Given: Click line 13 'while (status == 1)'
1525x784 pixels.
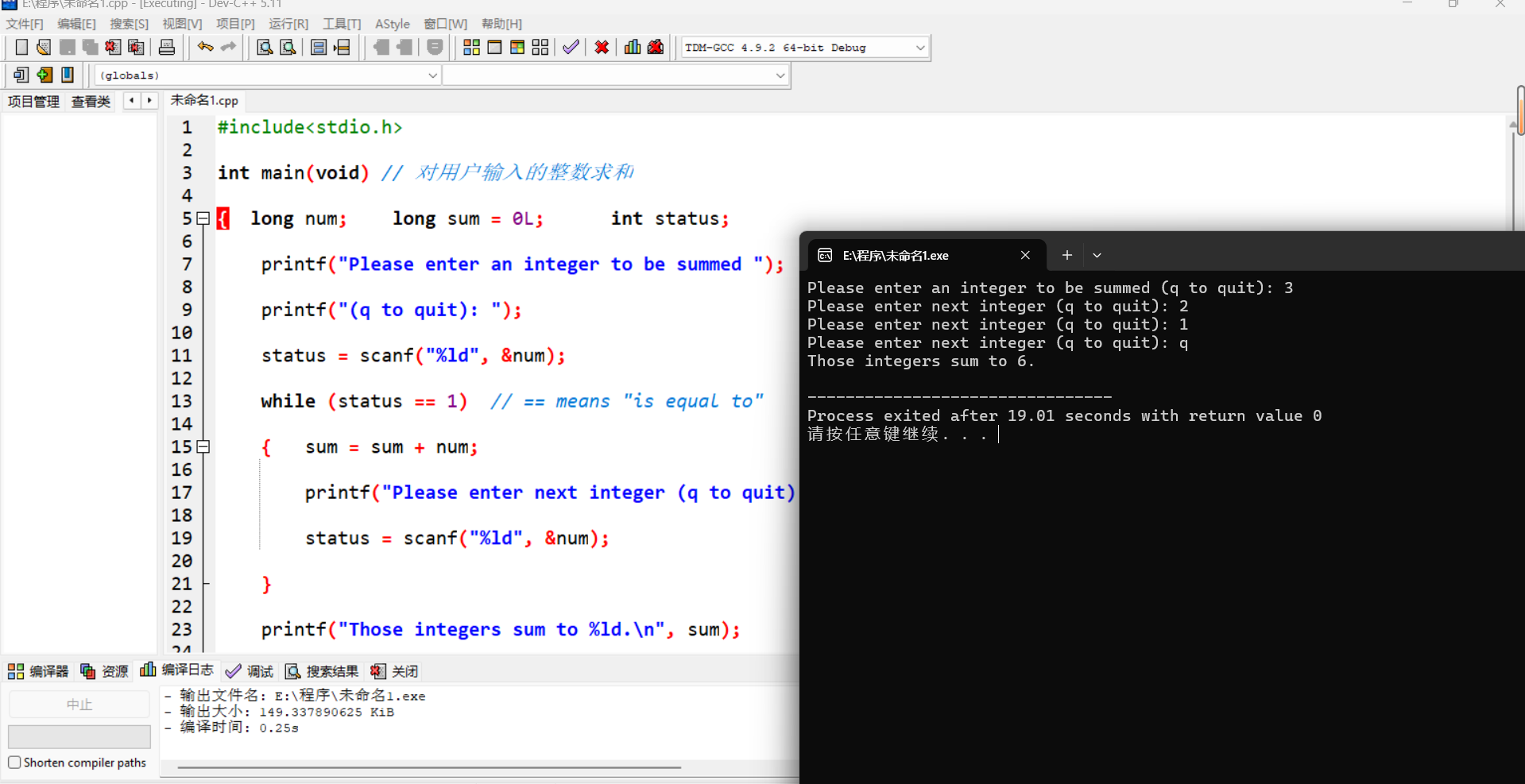Looking at the screenshot, I should pos(364,401).
